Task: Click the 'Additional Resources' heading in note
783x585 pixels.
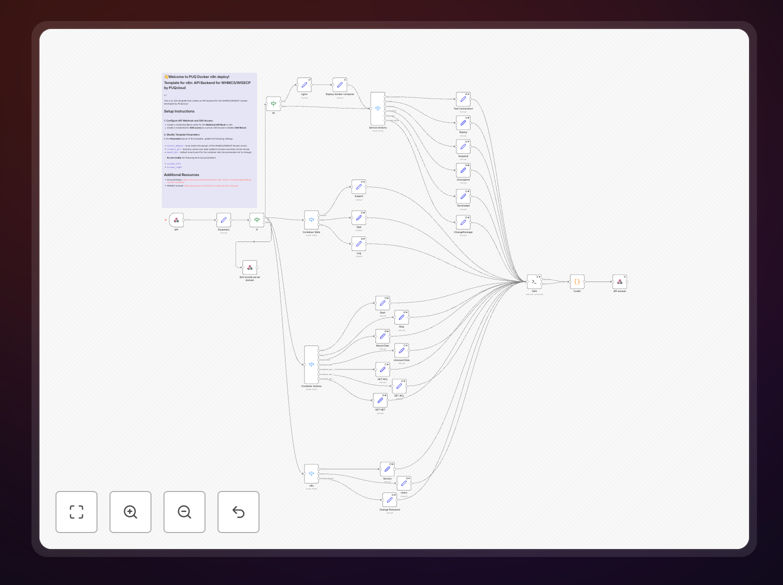Action: coord(181,175)
